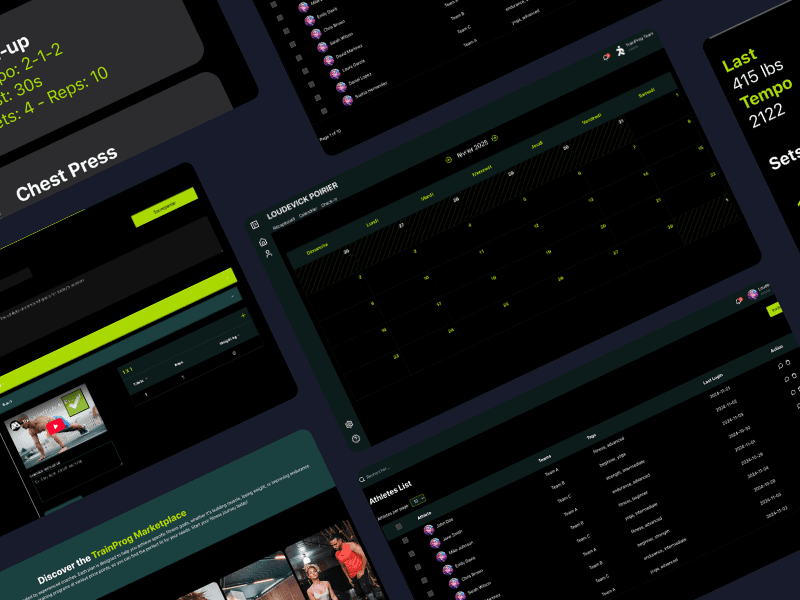Image resolution: width=800 pixels, height=600 pixels.
Task: Open the user profile icon in the sidebar
Action: (x=268, y=254)
